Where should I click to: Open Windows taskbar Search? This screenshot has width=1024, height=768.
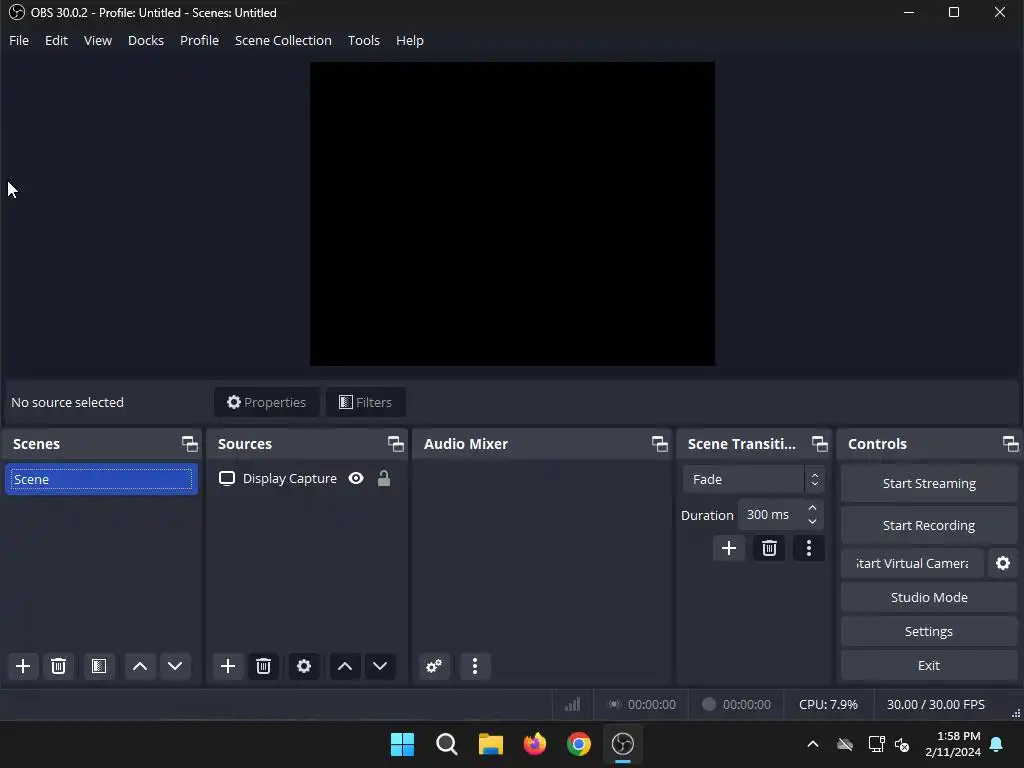point(447,744)
